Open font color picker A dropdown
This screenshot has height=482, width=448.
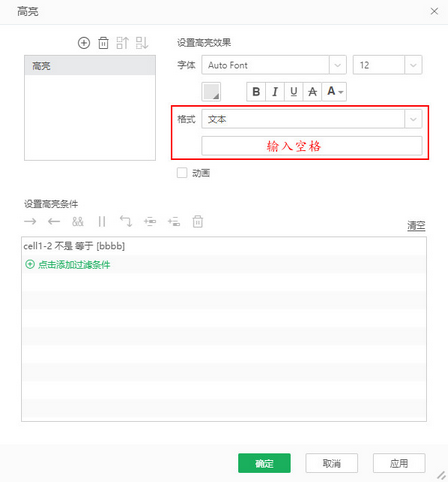click(x=334, y=92)
